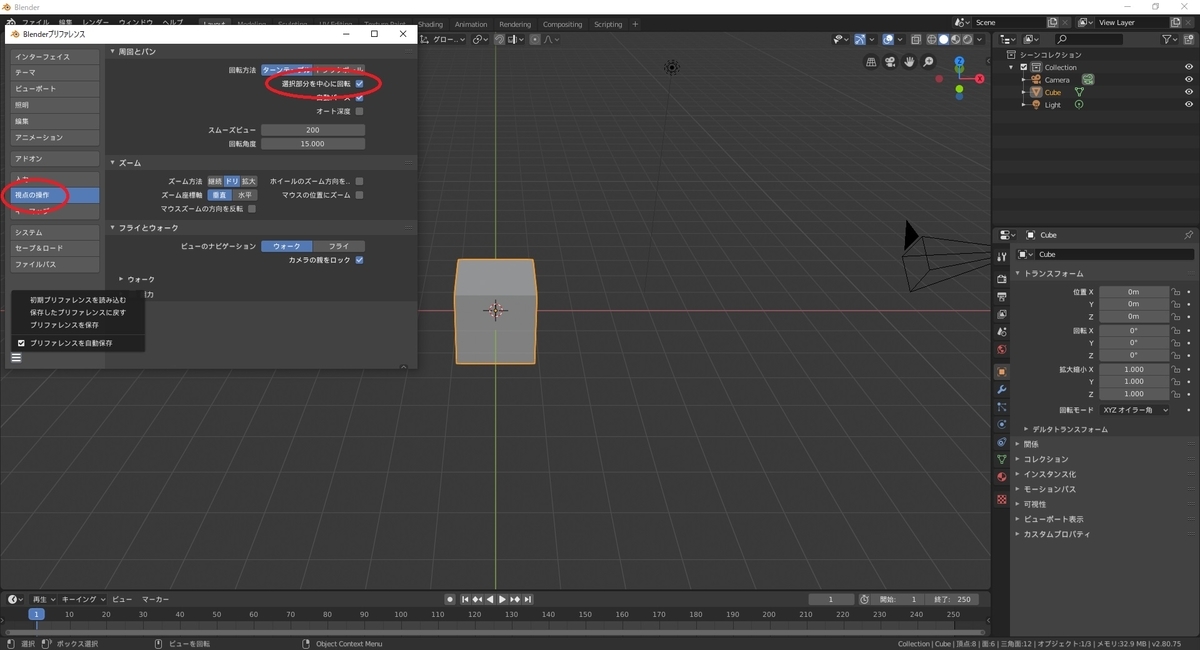Image resolution: width=1200 pixels, height=650 pixels.
Task: Toggle the マウスの位置にズーム checkbox
Action: [x=359, y=195]
